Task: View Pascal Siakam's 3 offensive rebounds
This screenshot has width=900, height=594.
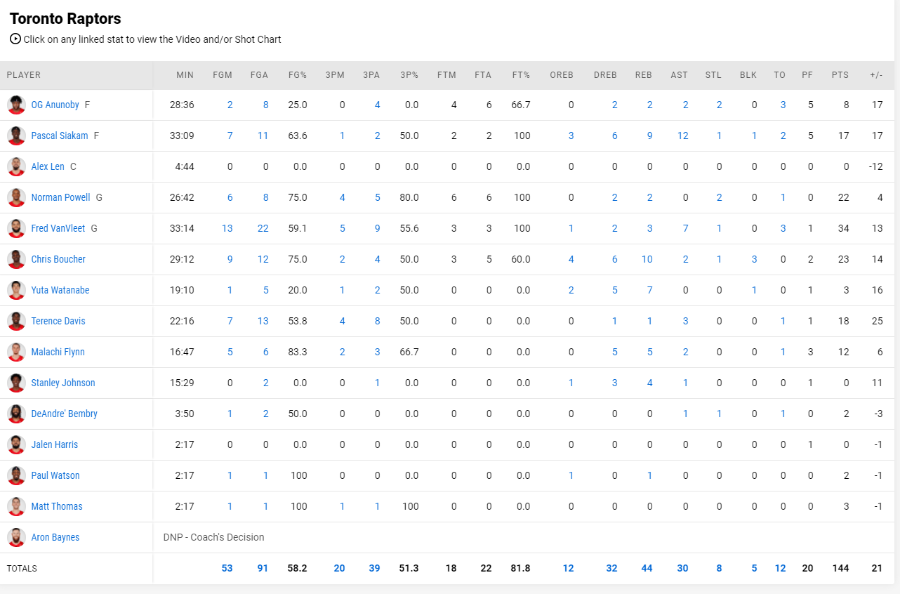Action: 571,135
